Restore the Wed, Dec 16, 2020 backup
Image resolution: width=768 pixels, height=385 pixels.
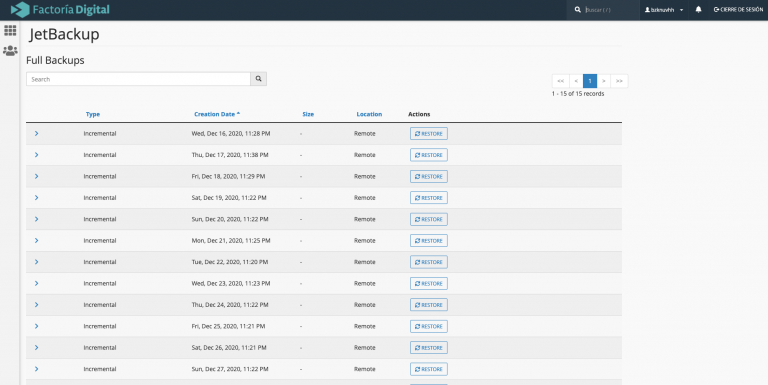click(x=429, y=134)
